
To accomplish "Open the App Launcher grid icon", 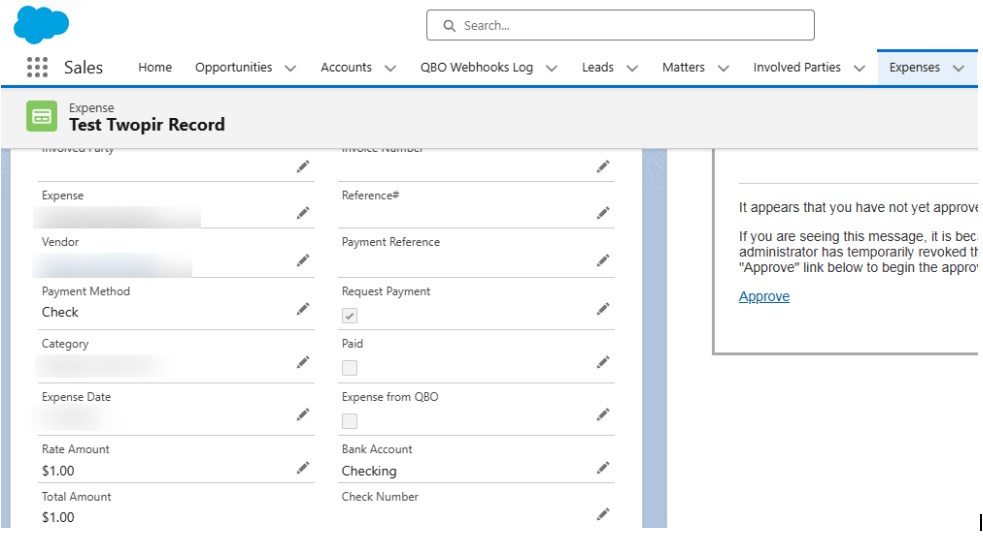I will tap(37, 67).
